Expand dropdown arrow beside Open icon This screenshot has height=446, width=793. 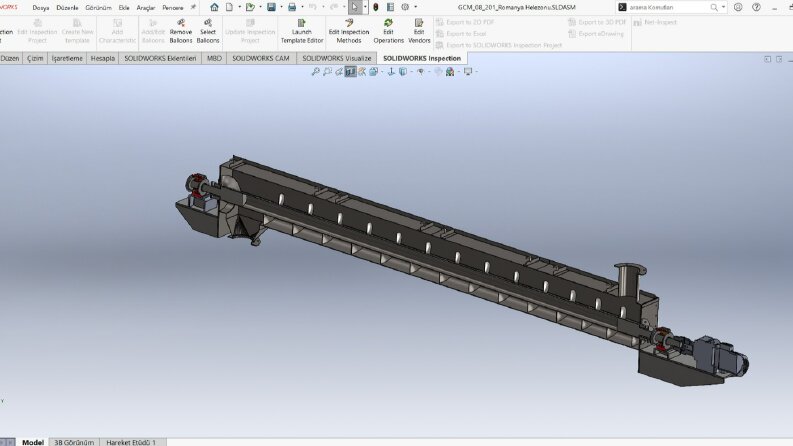[x=260, y=7]
